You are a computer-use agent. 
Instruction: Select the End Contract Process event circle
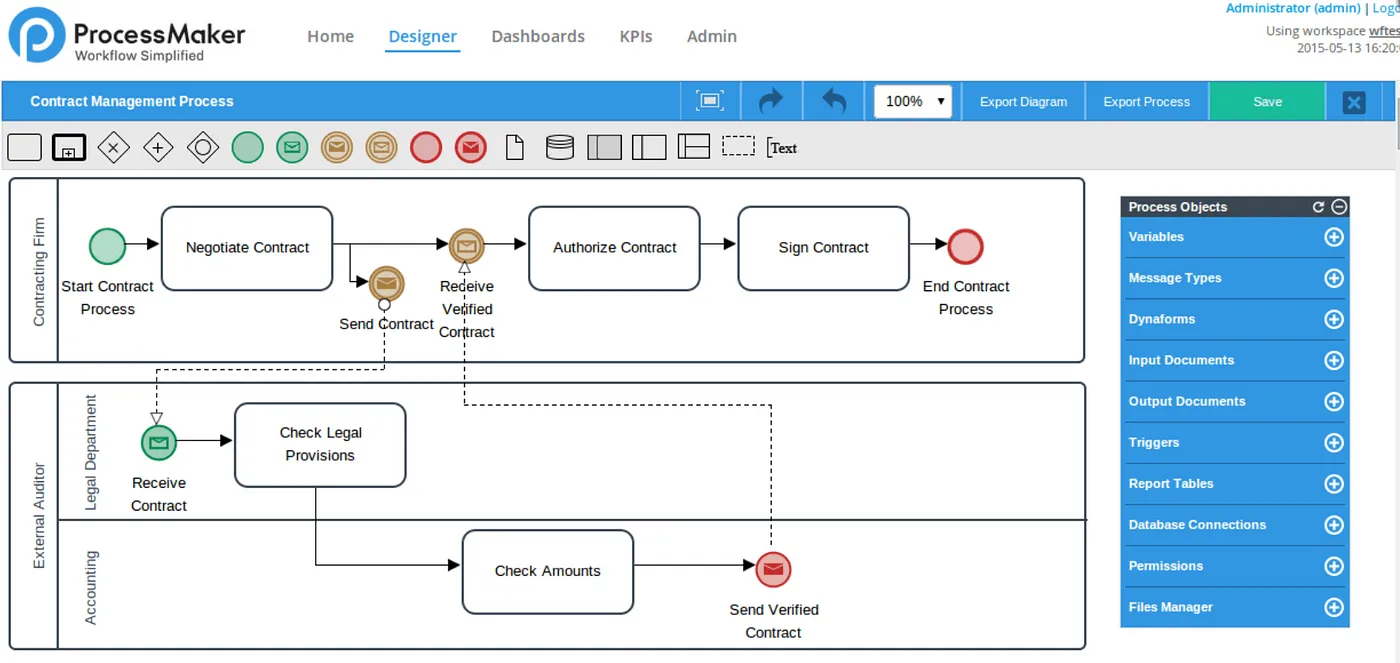pyautogui.click(x=965, y=246)
